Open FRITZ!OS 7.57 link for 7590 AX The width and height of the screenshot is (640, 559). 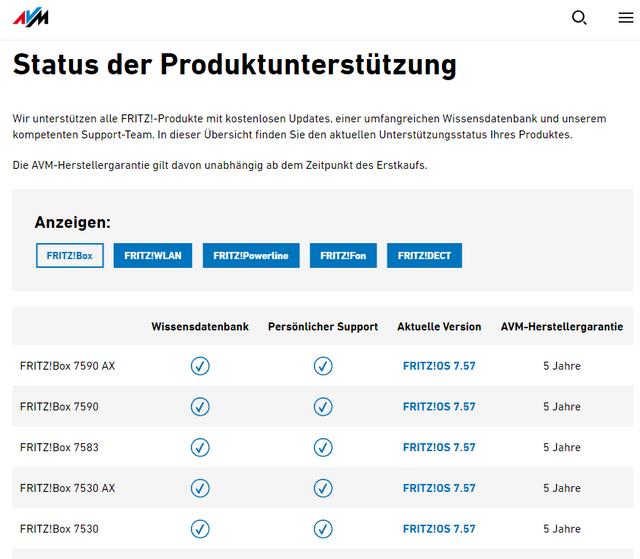tap(439, 366)
